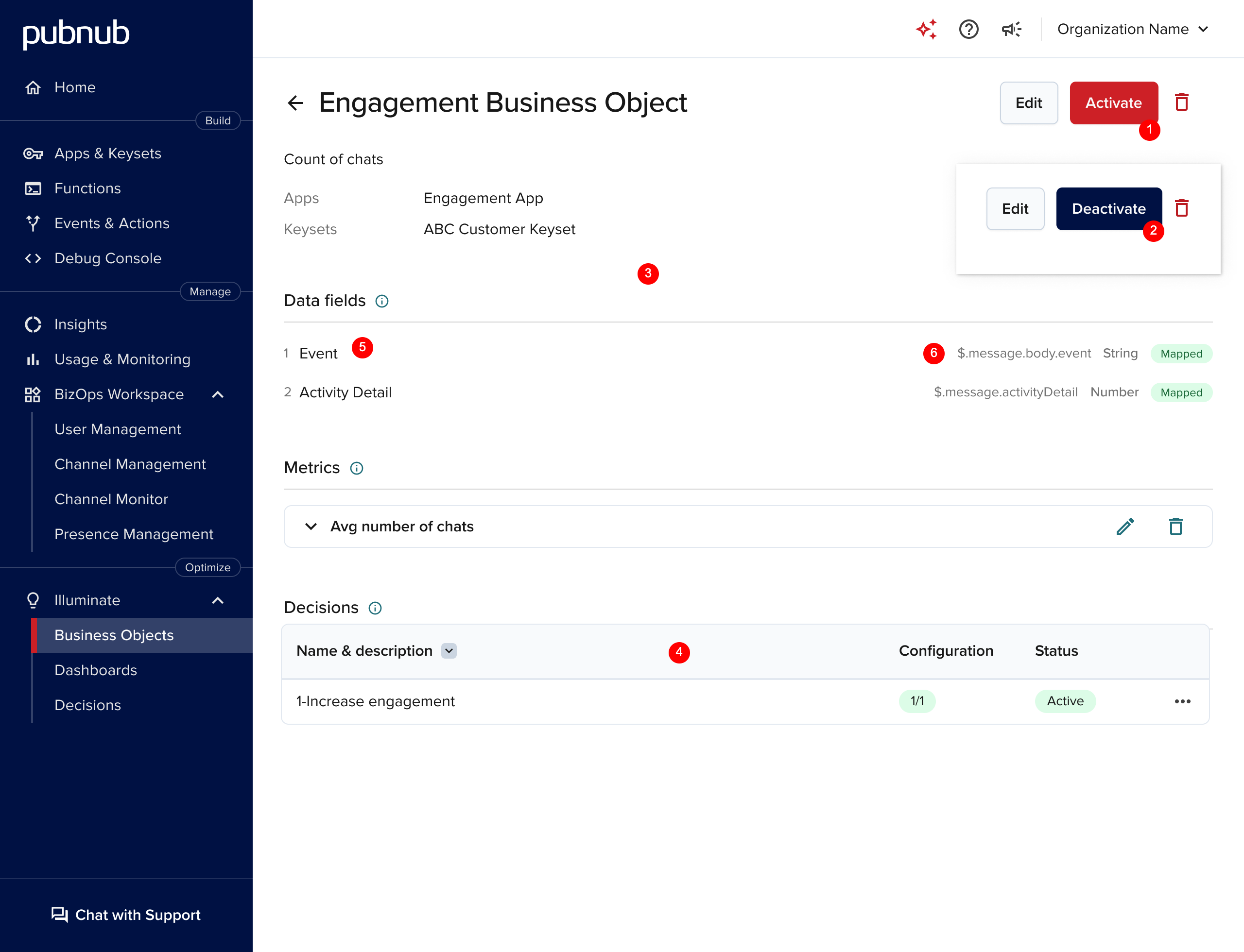Edit the Avg number of chats metric

[x=1125, y=527]
